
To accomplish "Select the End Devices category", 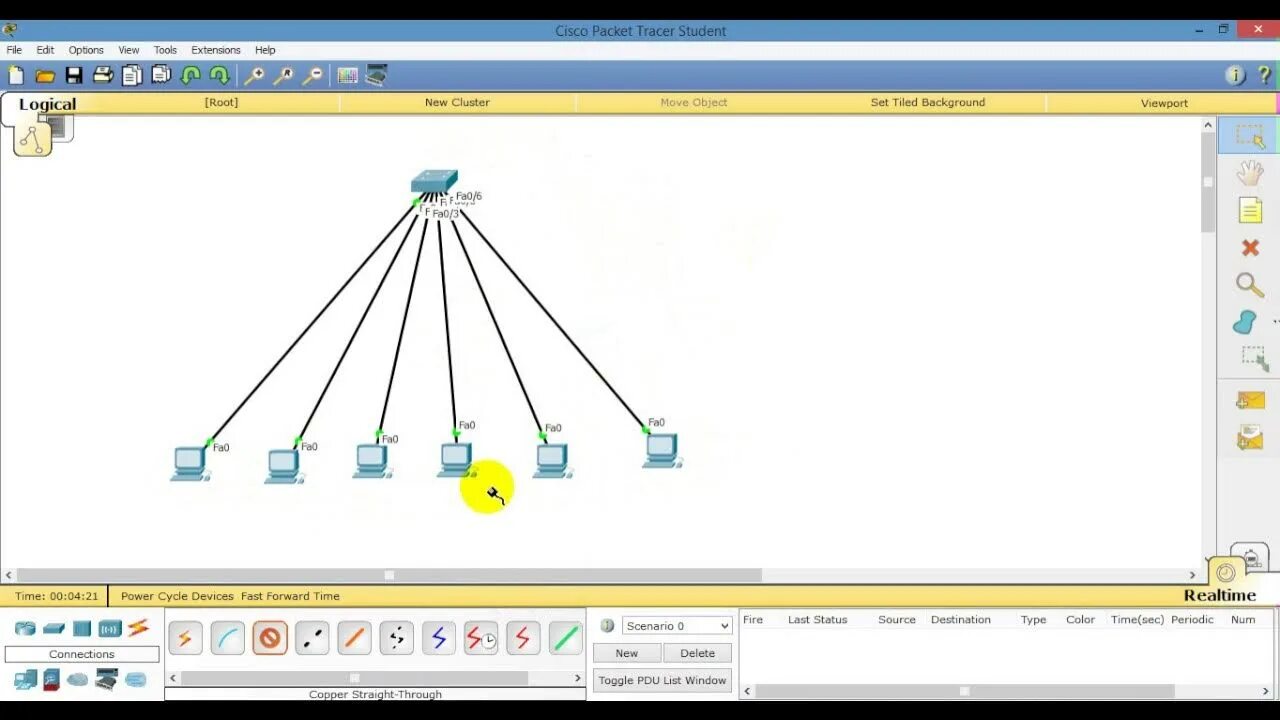I will pyautogui.click(x=25, y=680).
